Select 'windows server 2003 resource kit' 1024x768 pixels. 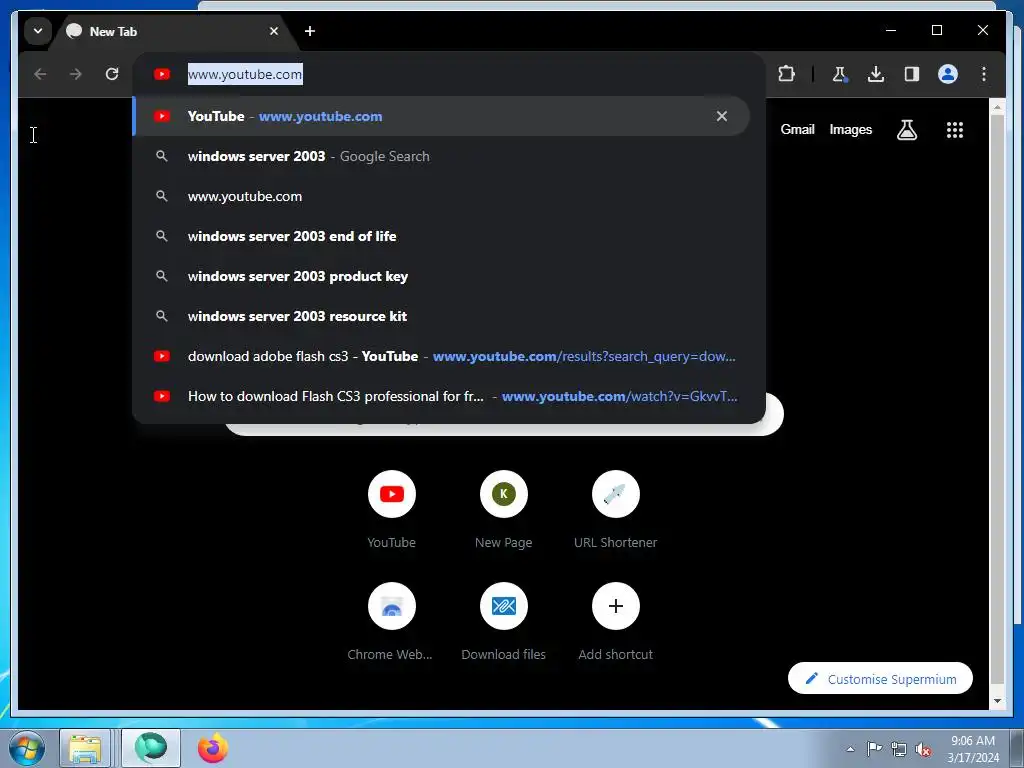tap(441, 316)
